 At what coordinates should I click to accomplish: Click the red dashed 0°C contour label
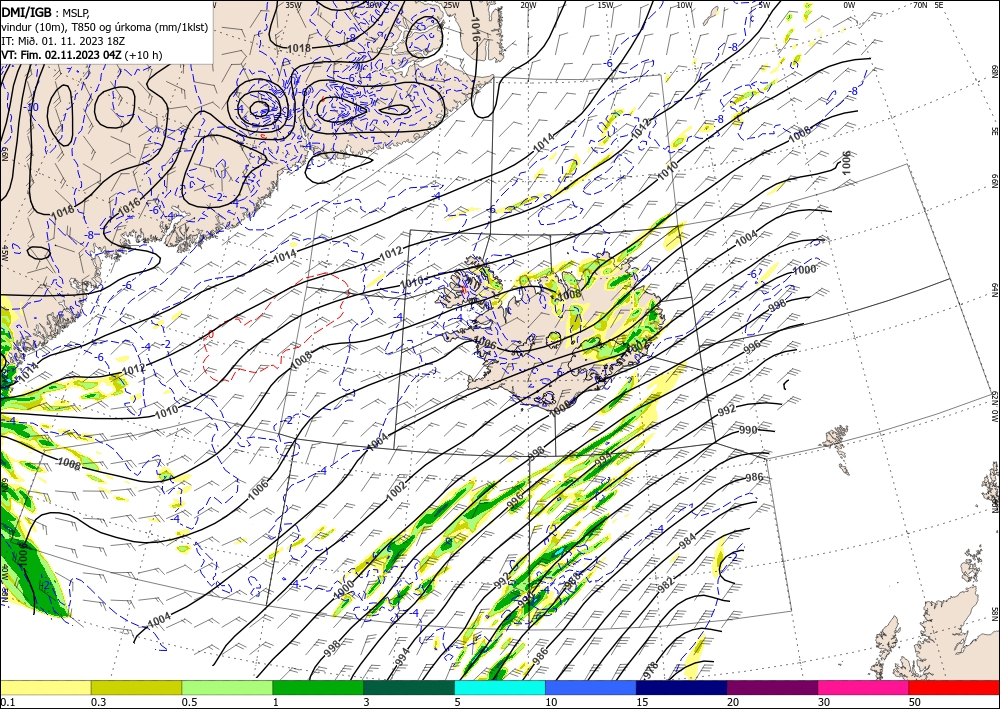click(x=211, y=335)
